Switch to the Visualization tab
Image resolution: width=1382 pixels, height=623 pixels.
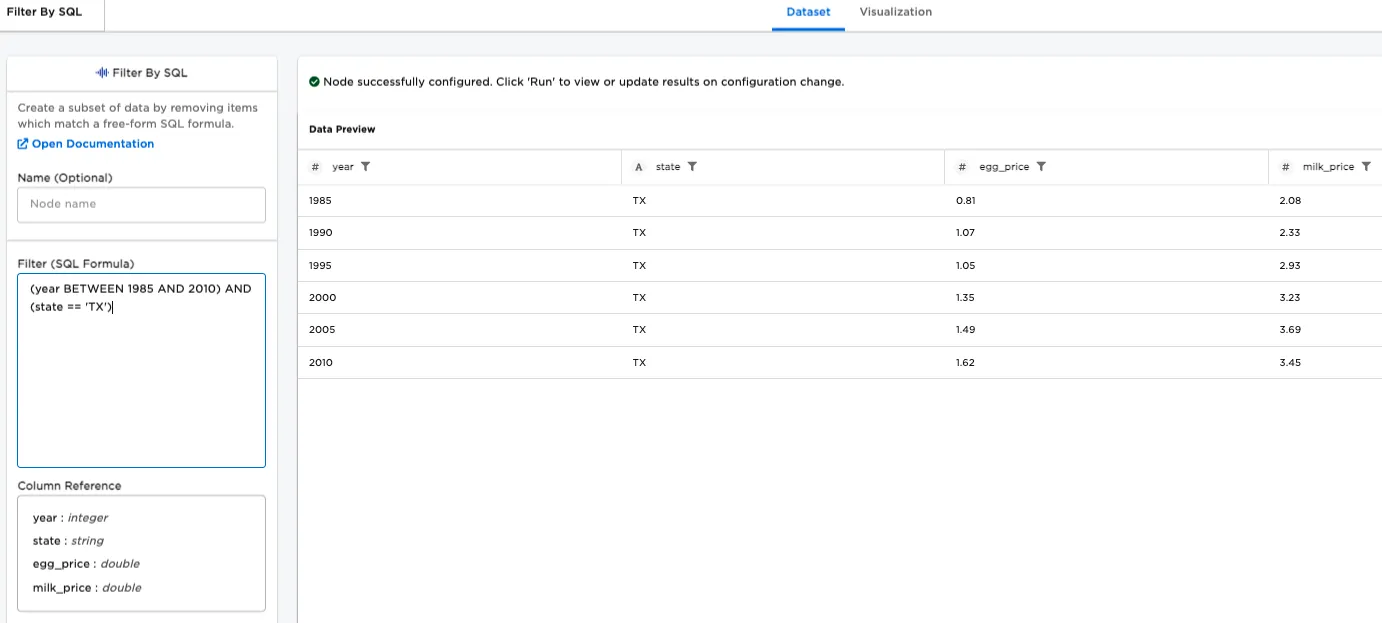tap(895, 12)
